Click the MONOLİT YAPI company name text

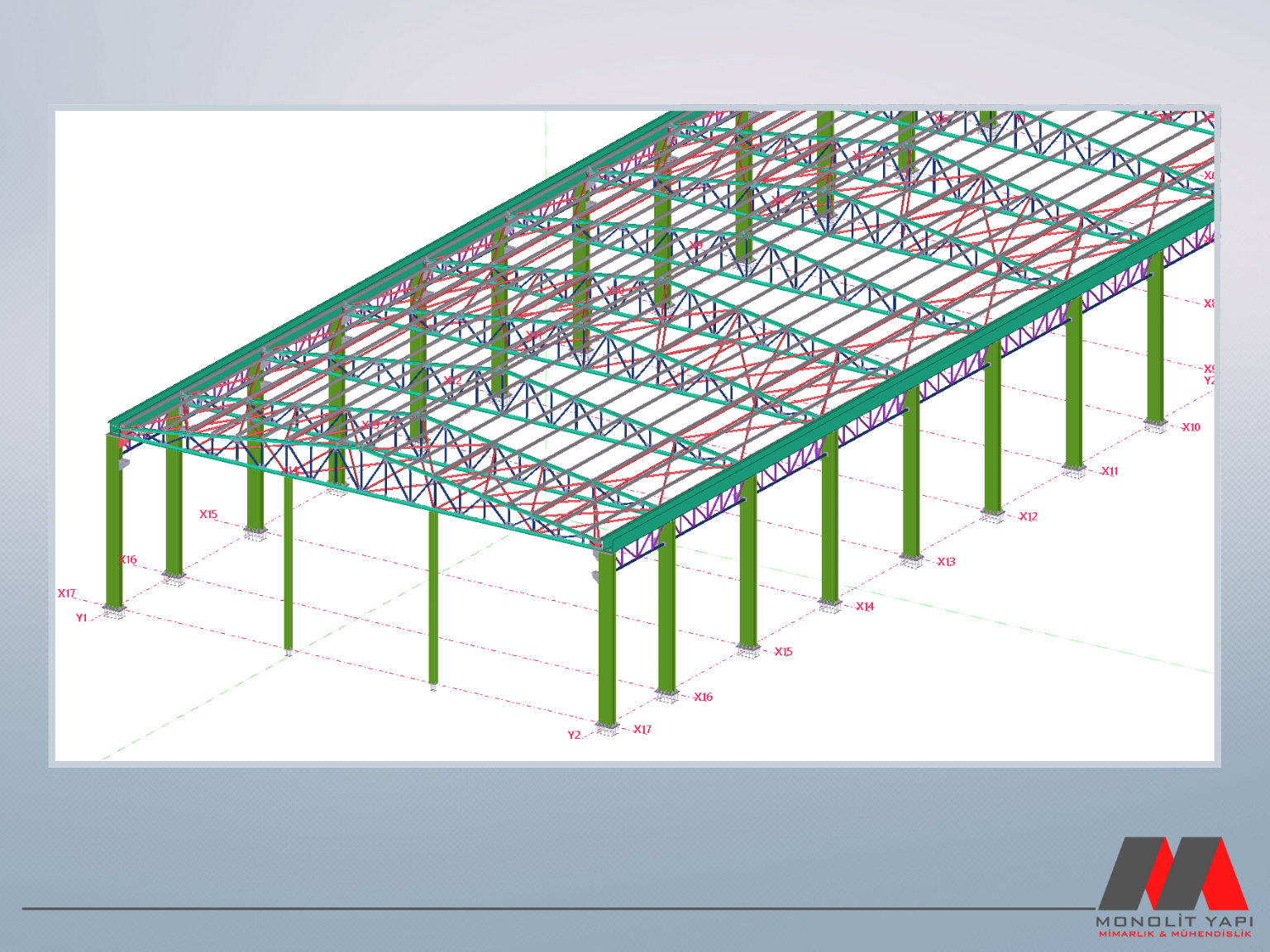[1174, 921]
